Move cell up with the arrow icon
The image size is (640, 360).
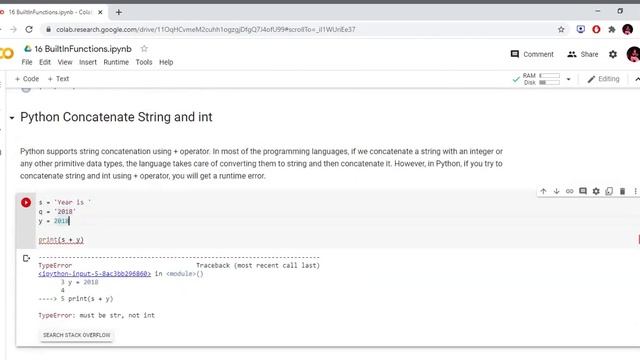(x=543, y=191)
